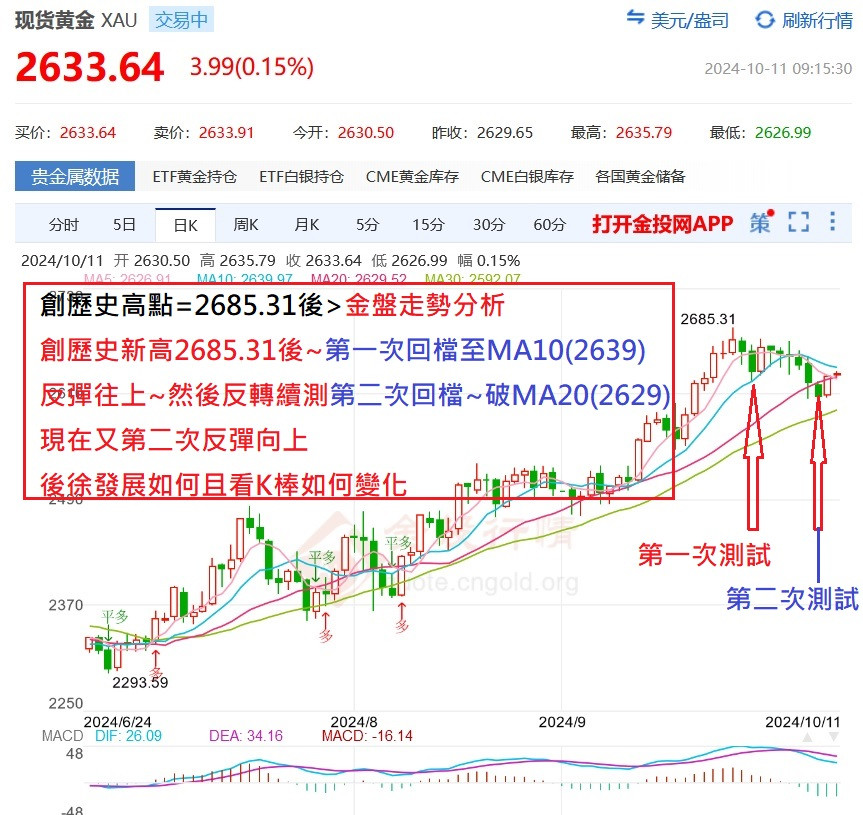
Task: Click current price 2633.64 in large red
Action: point(90,67)
